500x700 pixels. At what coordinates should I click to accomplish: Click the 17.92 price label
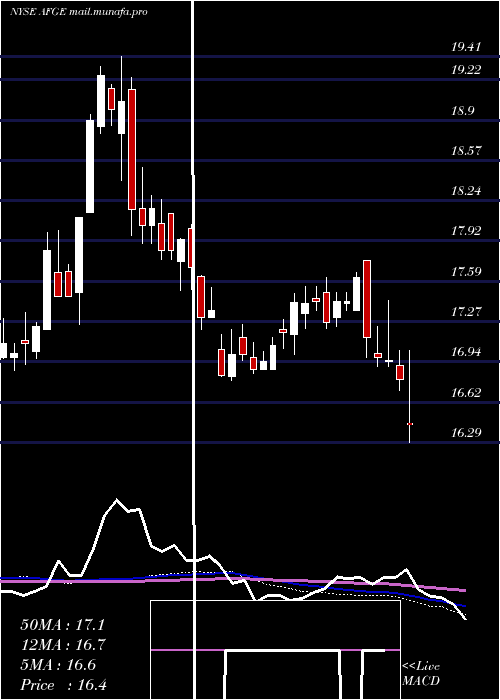[466, 231]
